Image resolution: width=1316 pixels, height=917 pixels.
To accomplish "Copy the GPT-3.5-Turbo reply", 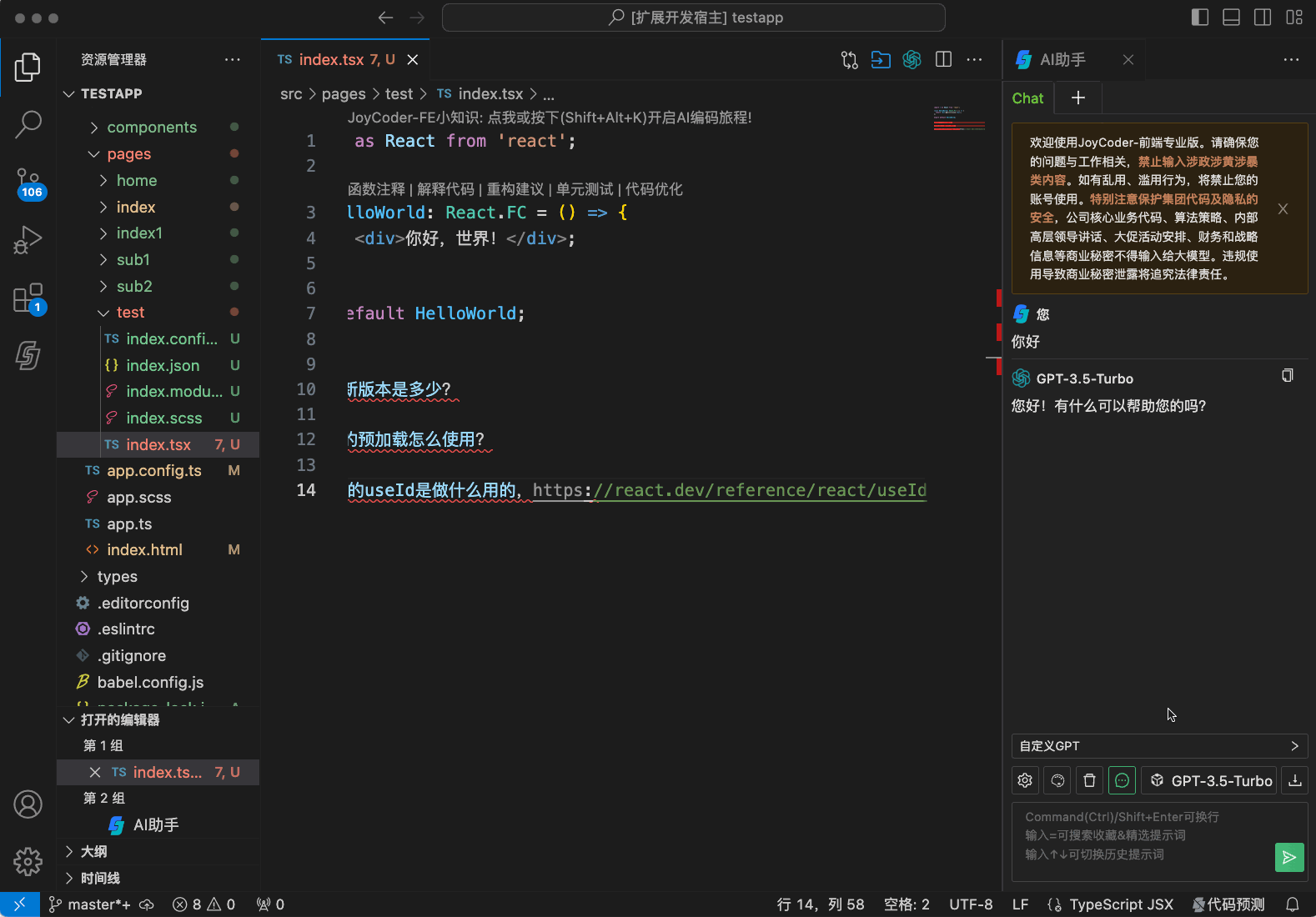I will (1288, 376).
